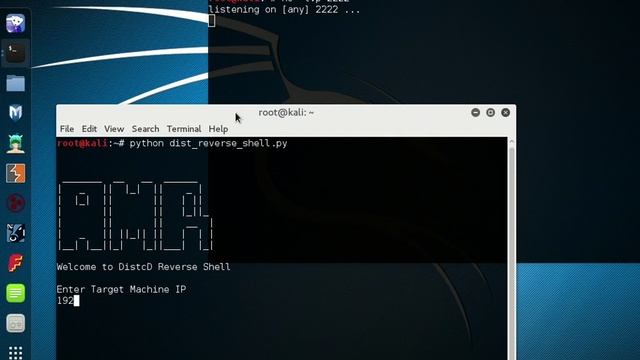Open the Edit menu in the terminal
The image size is (640, 360).
[x=89, y=129]
